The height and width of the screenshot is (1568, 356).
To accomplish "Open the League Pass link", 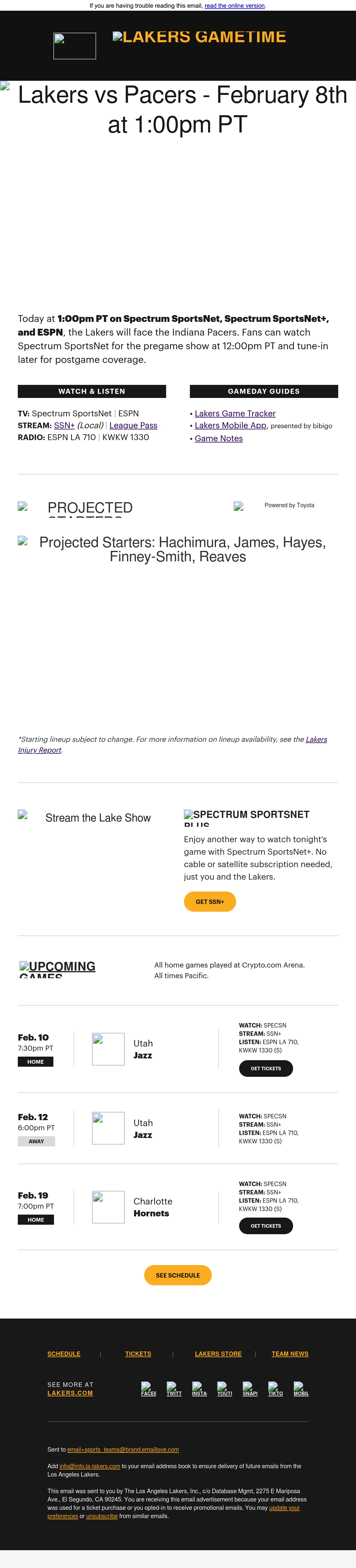I will click(133, 426).
